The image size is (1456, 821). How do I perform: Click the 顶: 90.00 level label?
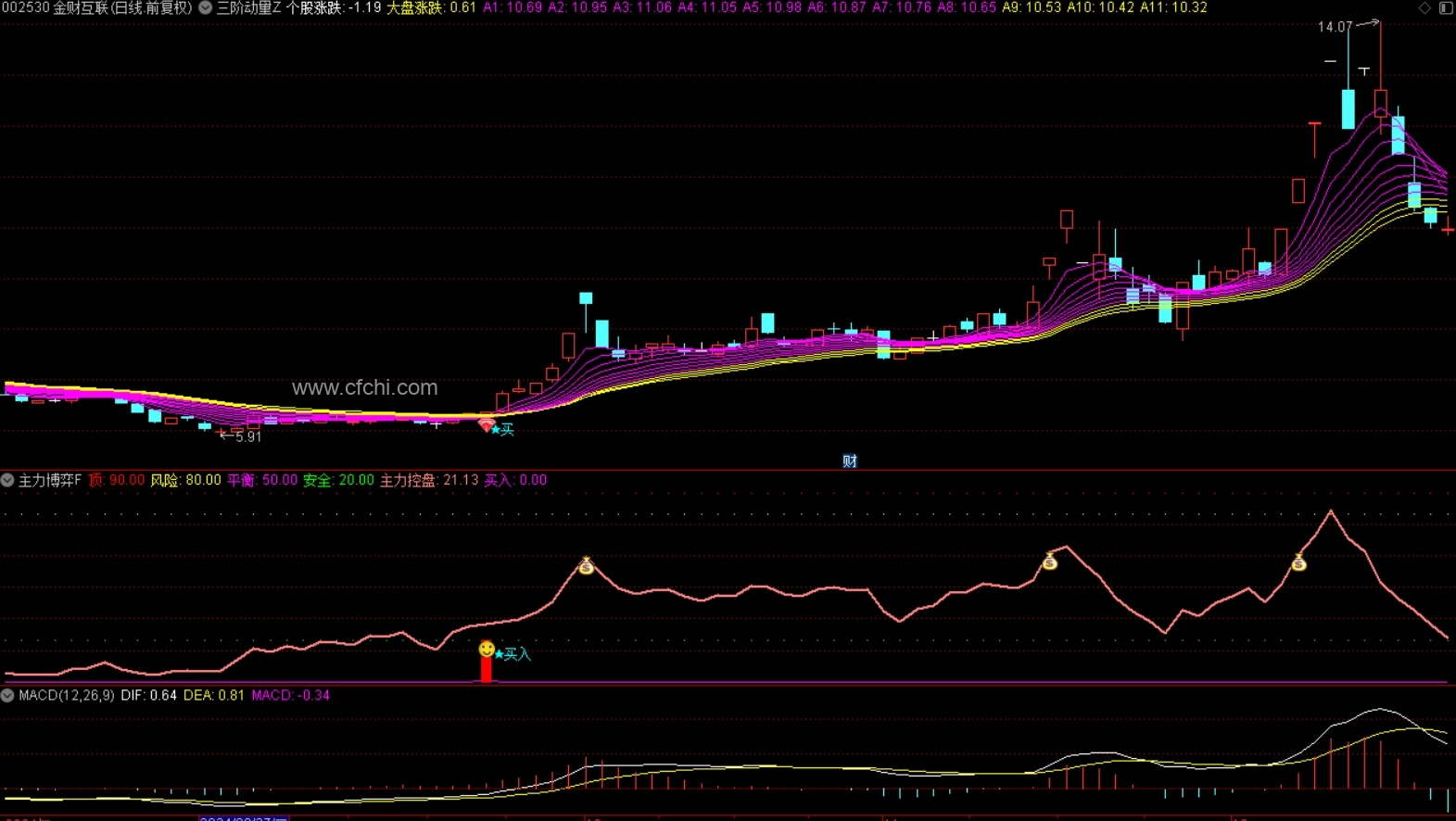point(117,480)
